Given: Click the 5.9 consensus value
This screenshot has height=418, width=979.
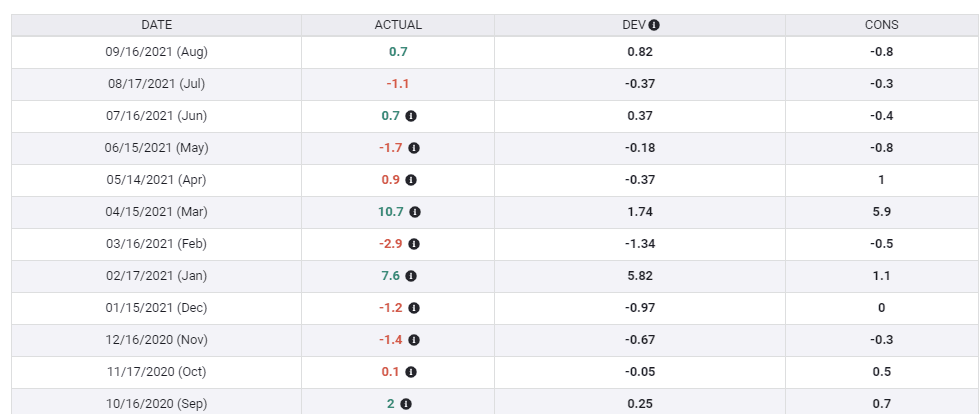Looking at the screenshot, I should click(x=881, y=212).
